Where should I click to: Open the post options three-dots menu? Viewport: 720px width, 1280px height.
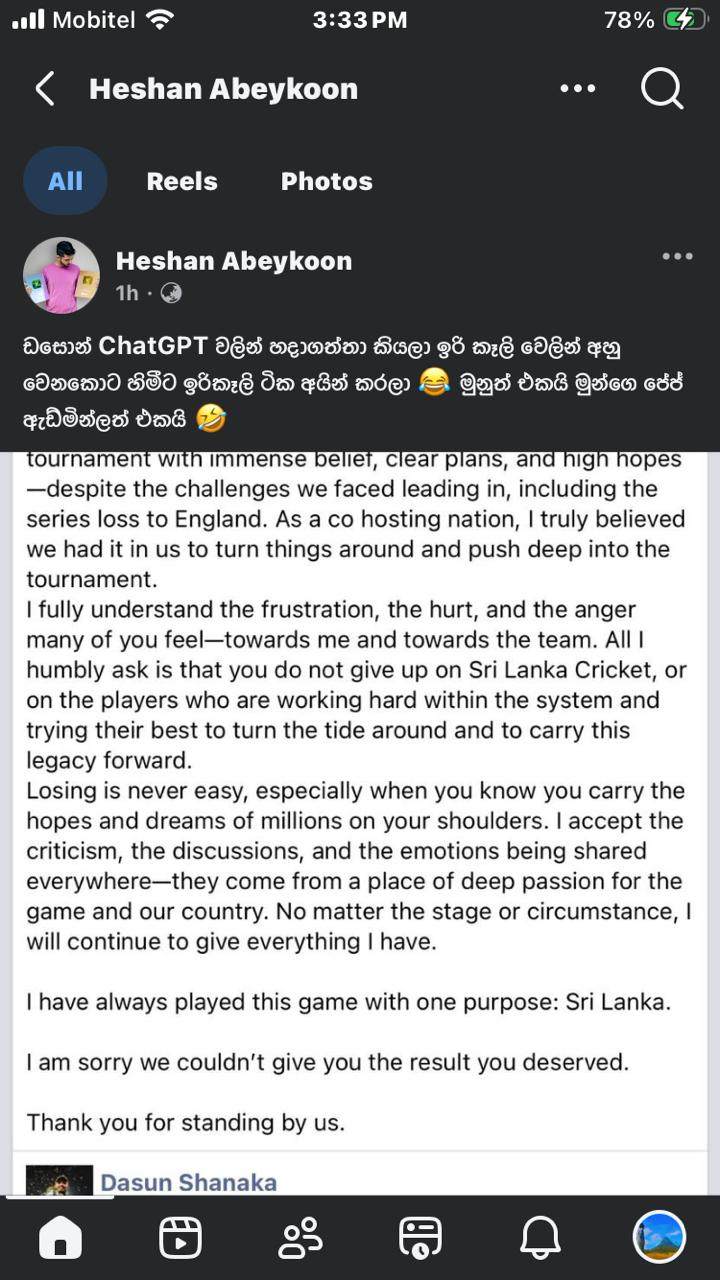[677, 257]
